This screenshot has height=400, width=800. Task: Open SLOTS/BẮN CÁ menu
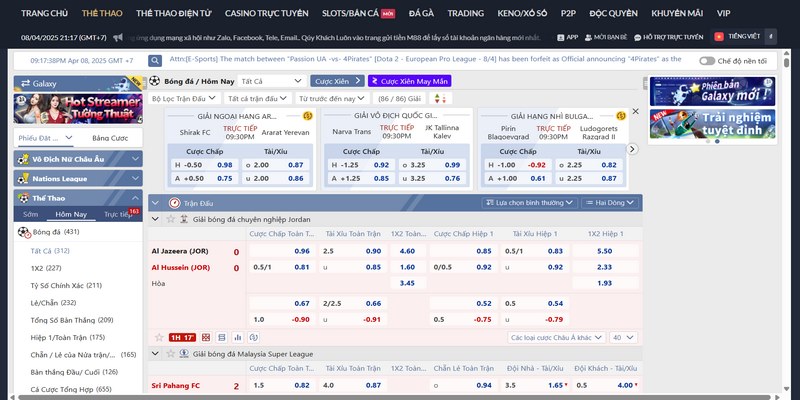pos(358,13)
